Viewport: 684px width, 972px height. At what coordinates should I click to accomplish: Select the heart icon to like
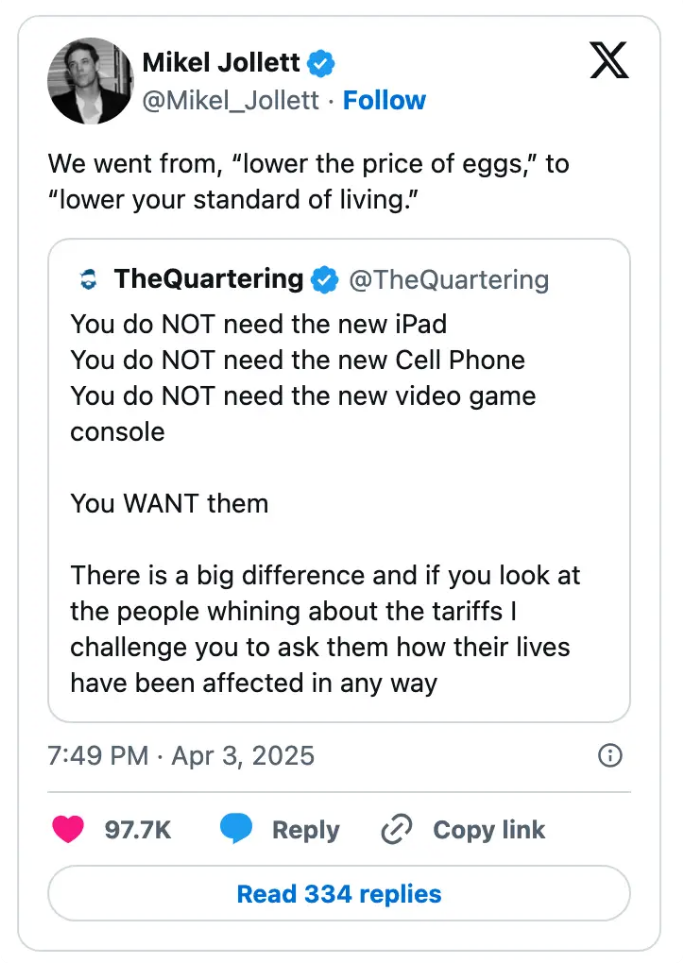coord(67,829)
